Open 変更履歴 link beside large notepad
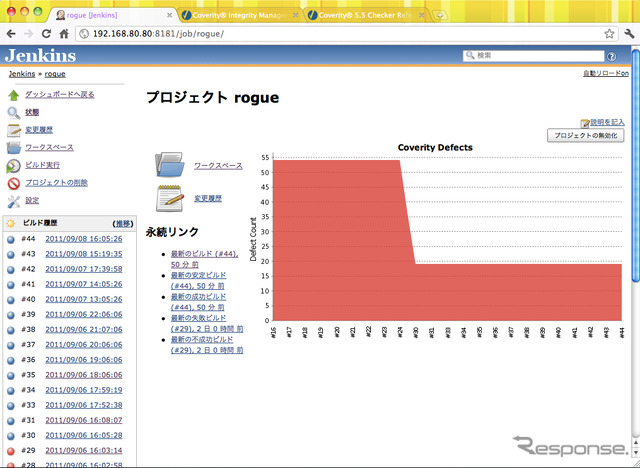 pyautogui.click(x=208, y=198)
